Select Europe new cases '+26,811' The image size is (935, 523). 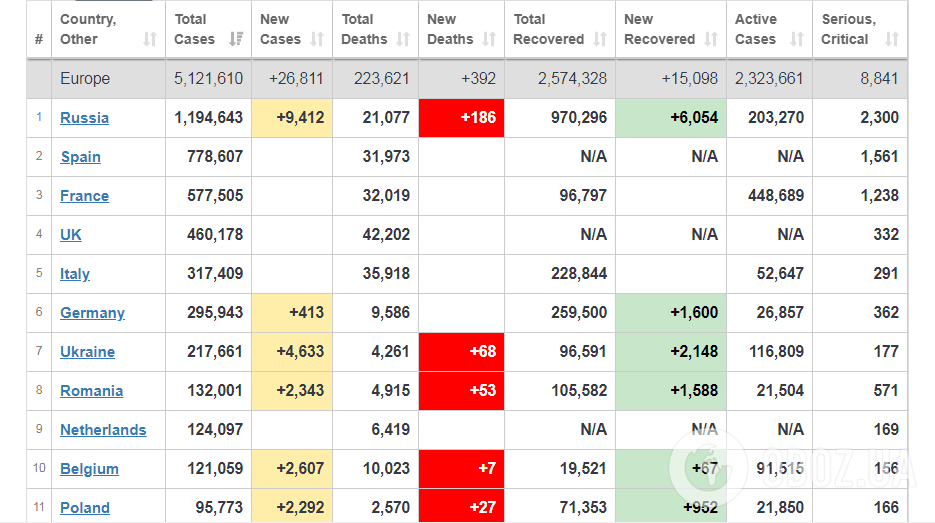296,79
